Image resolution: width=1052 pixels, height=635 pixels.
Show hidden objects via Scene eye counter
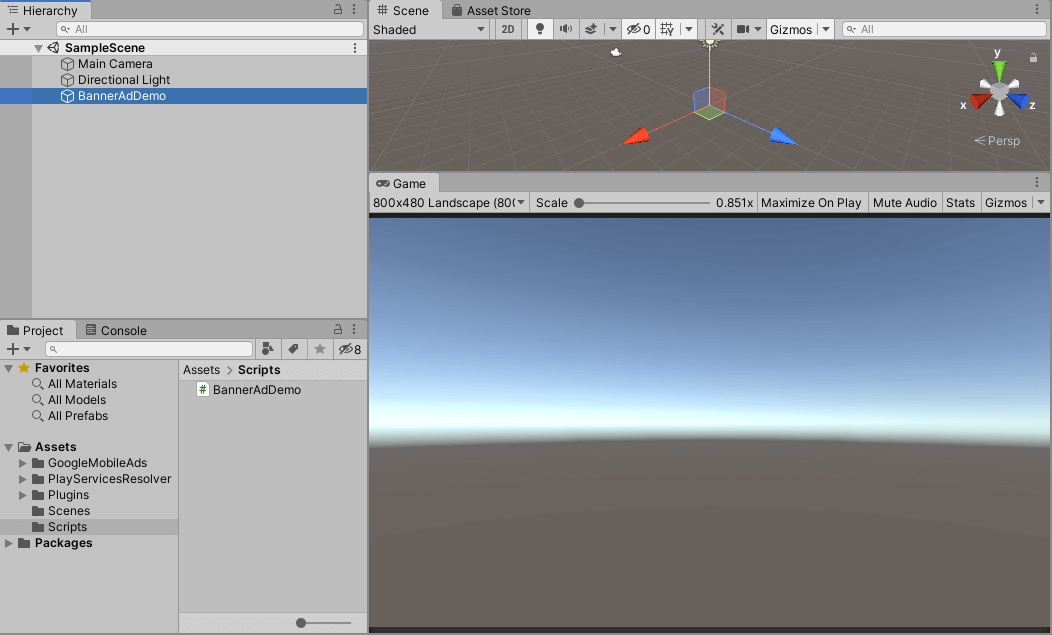click(636, 29)
